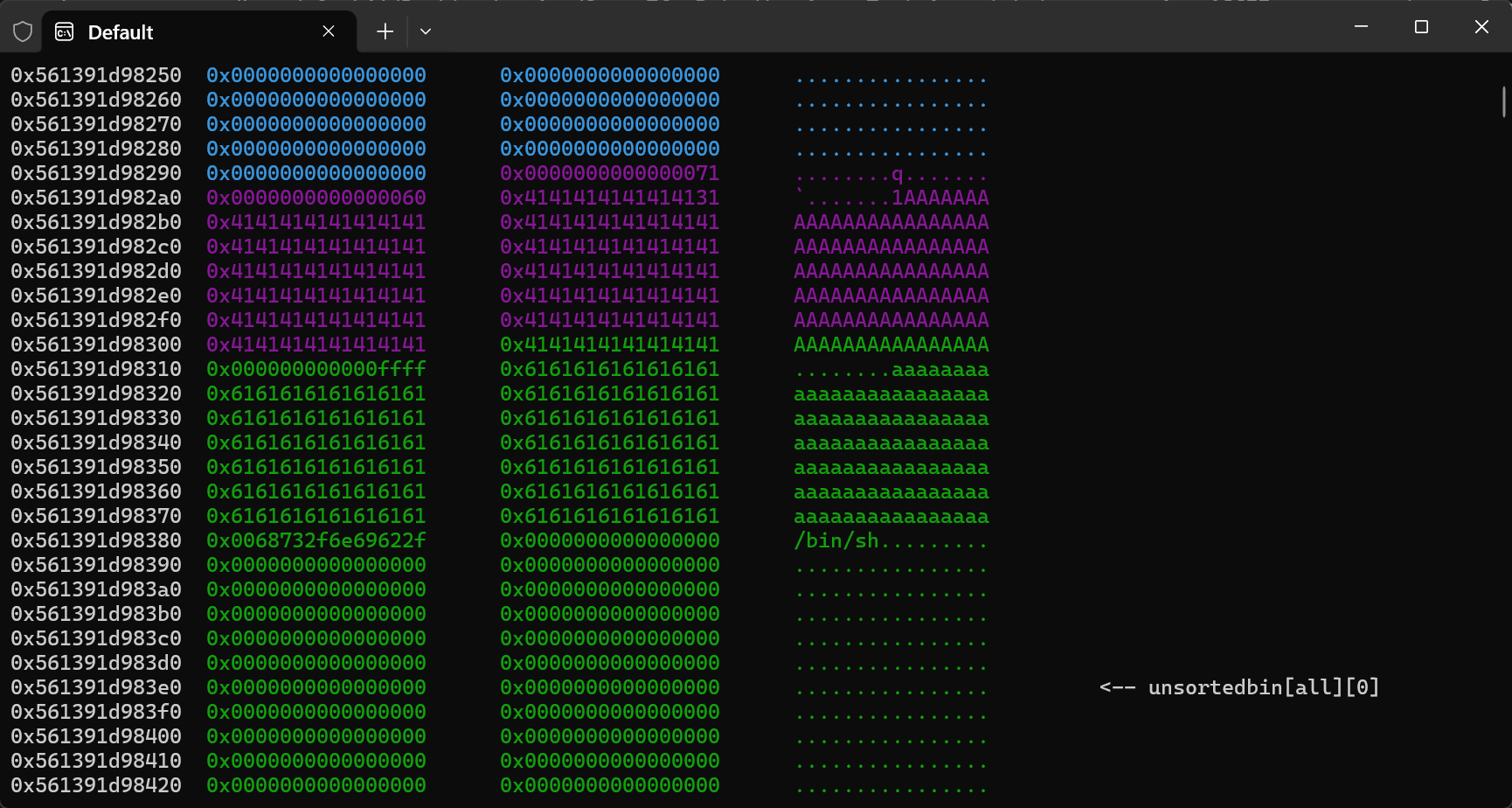Click address 0x561391d983c0
This screenshot has width=1512, height=808.
pos(96,638)
